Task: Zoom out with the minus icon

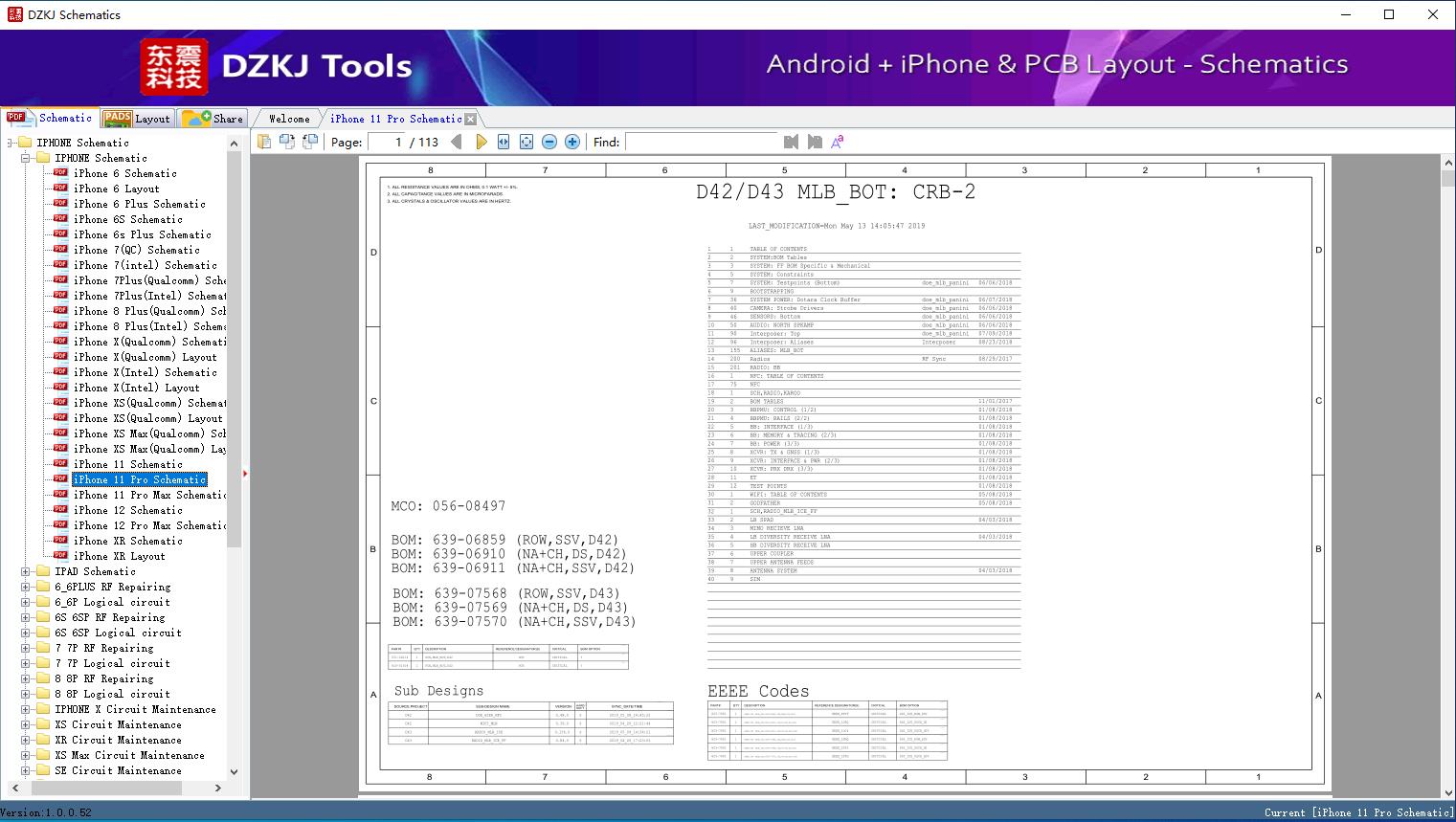Action: point(549,142)
